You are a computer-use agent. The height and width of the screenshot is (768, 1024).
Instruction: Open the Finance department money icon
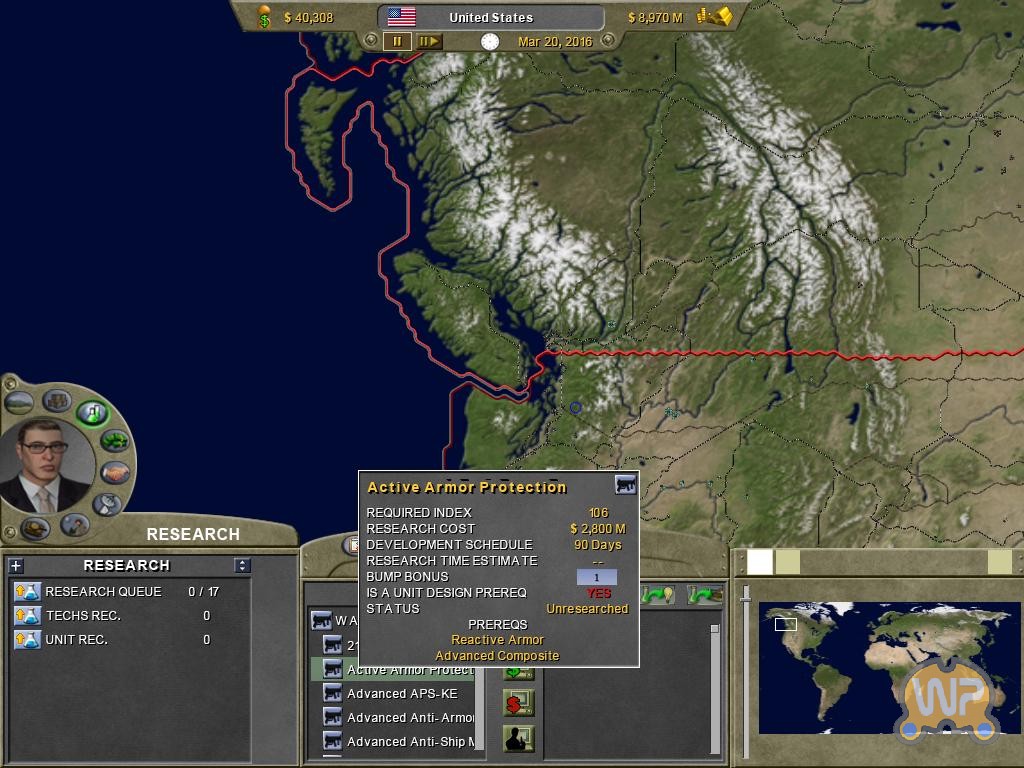coord(115,441)
